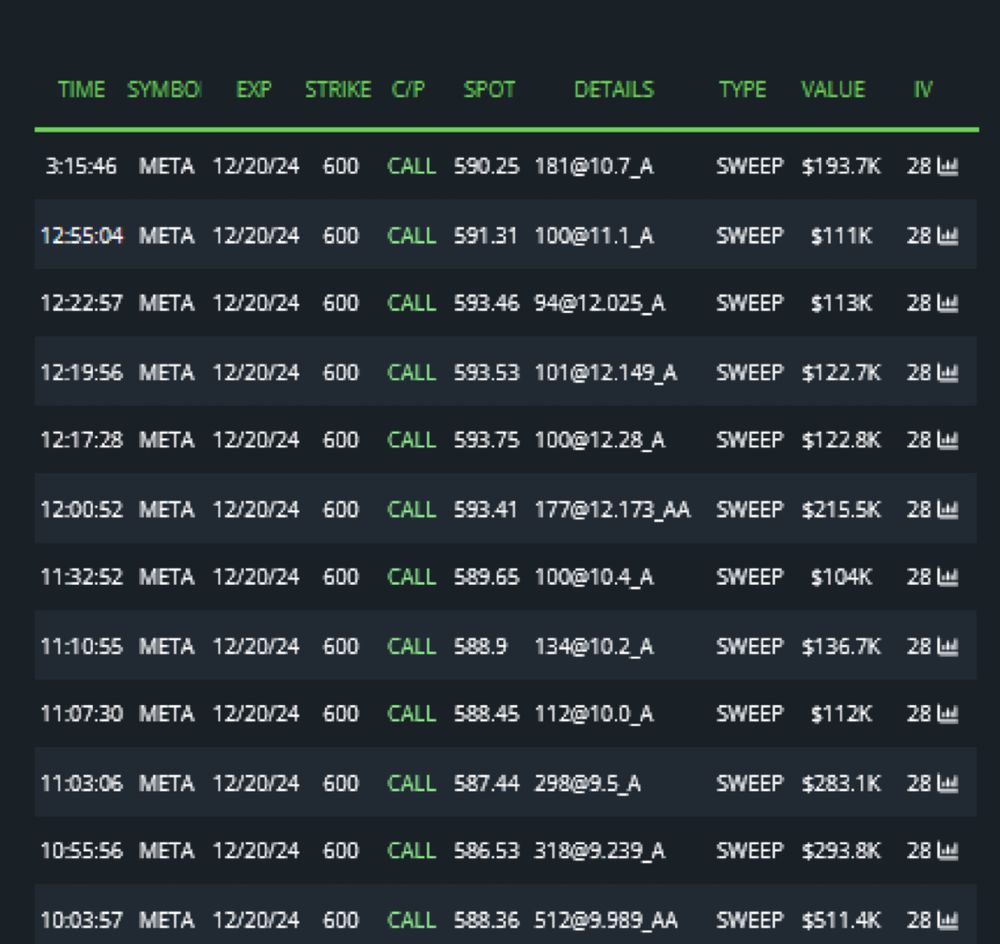
Task: Open the IV chart icon for 11:03:06 row
Action: [948, 783]
